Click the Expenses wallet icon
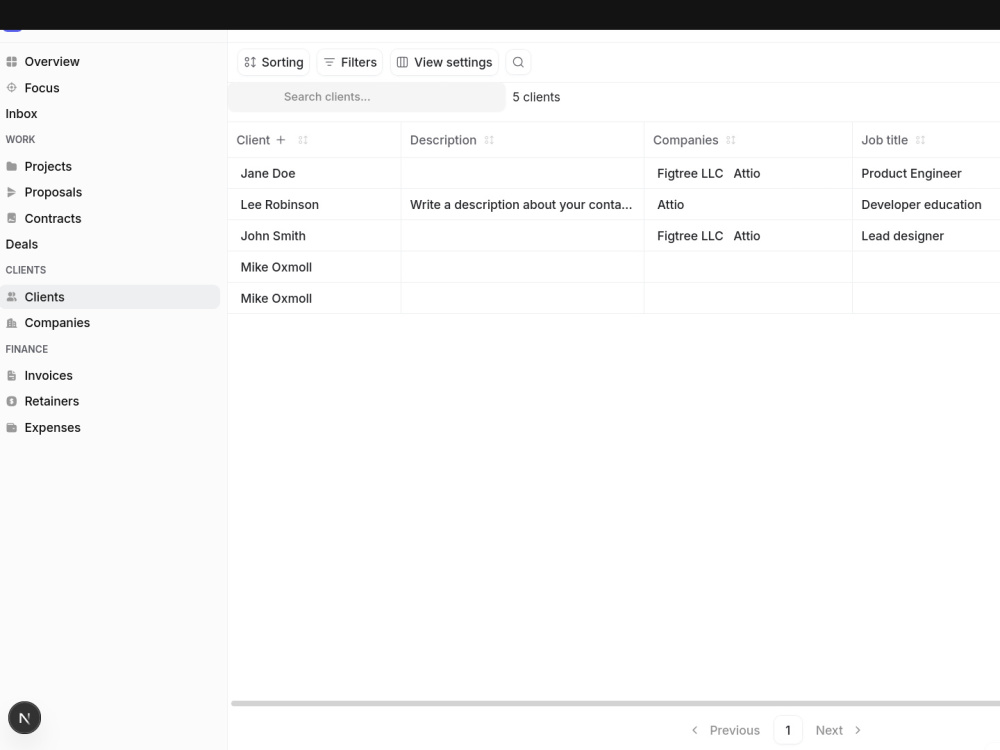 coord(11,428)
